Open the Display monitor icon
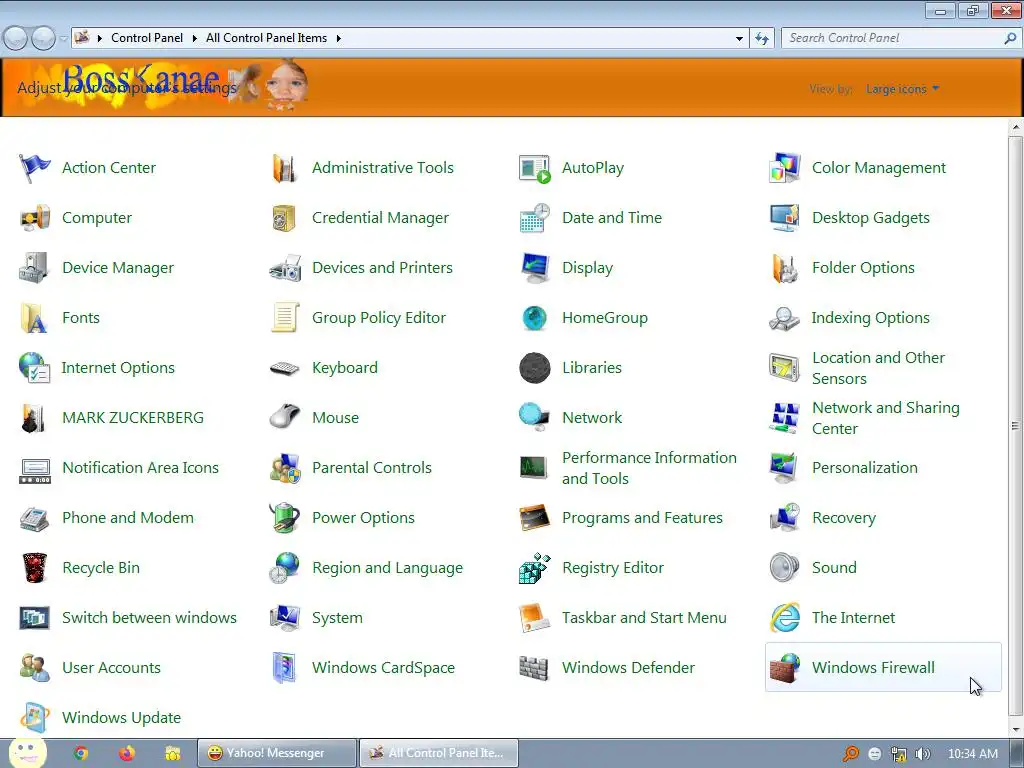Screen dimensions: 1024x768 (x=534, y=268)
